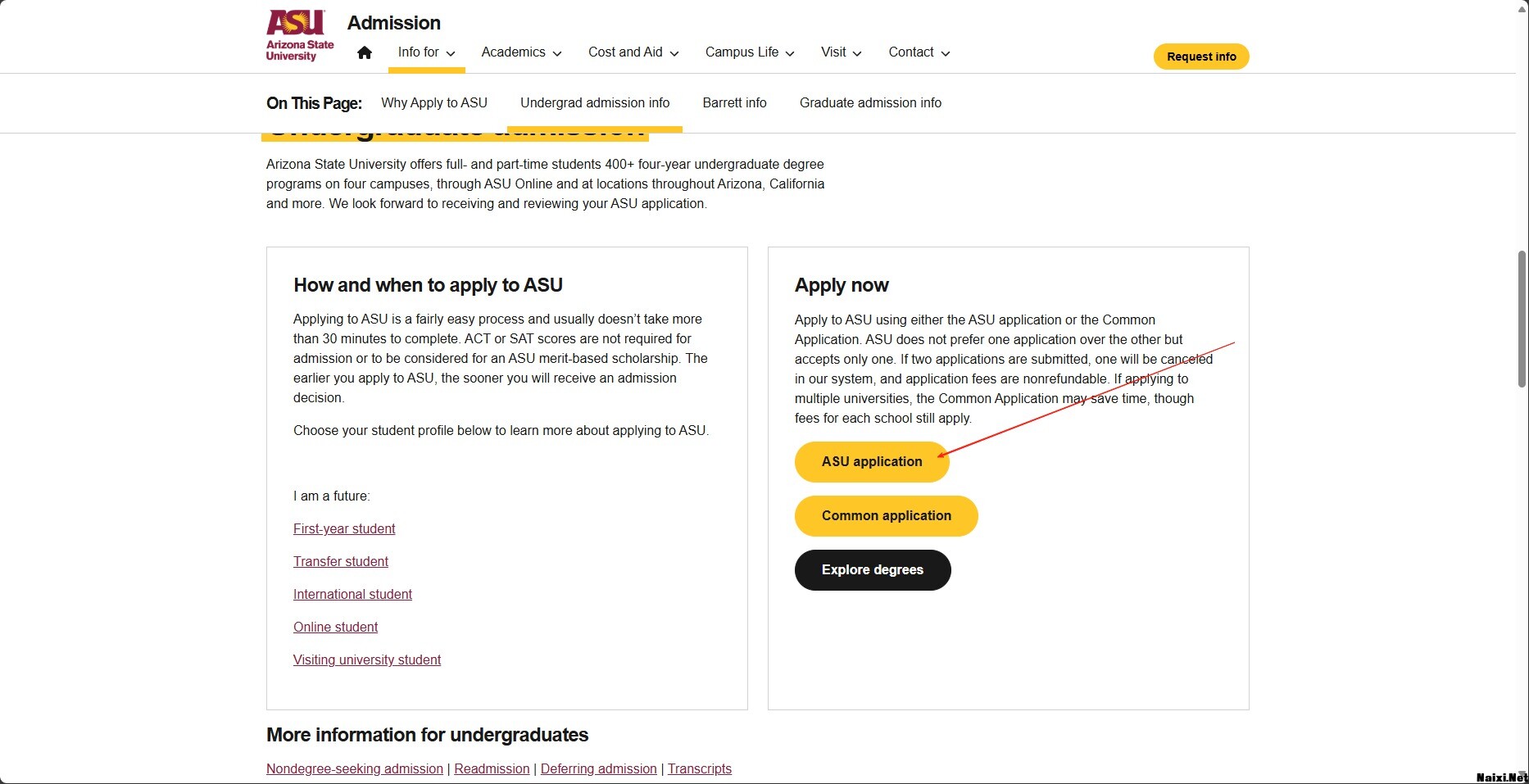Screen dimensions: 1529x784
Task: Open Graduate admission info section
Action: tap(870, 103)
